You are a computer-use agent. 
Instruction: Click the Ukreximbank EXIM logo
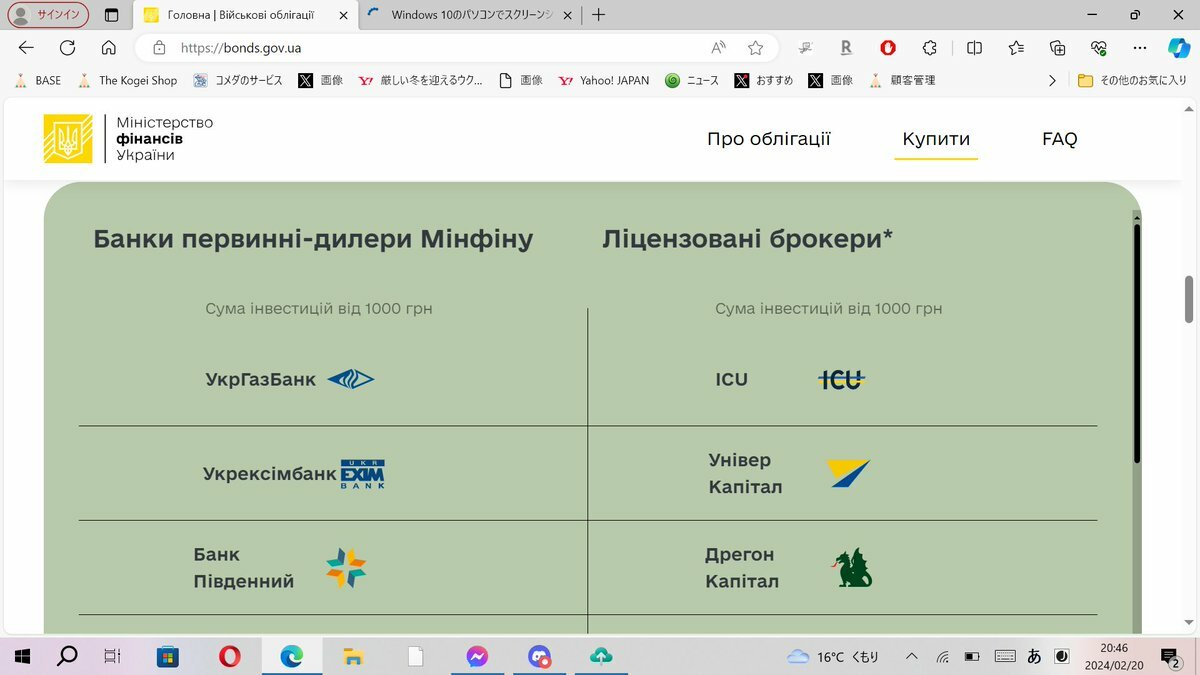[363, 474]
